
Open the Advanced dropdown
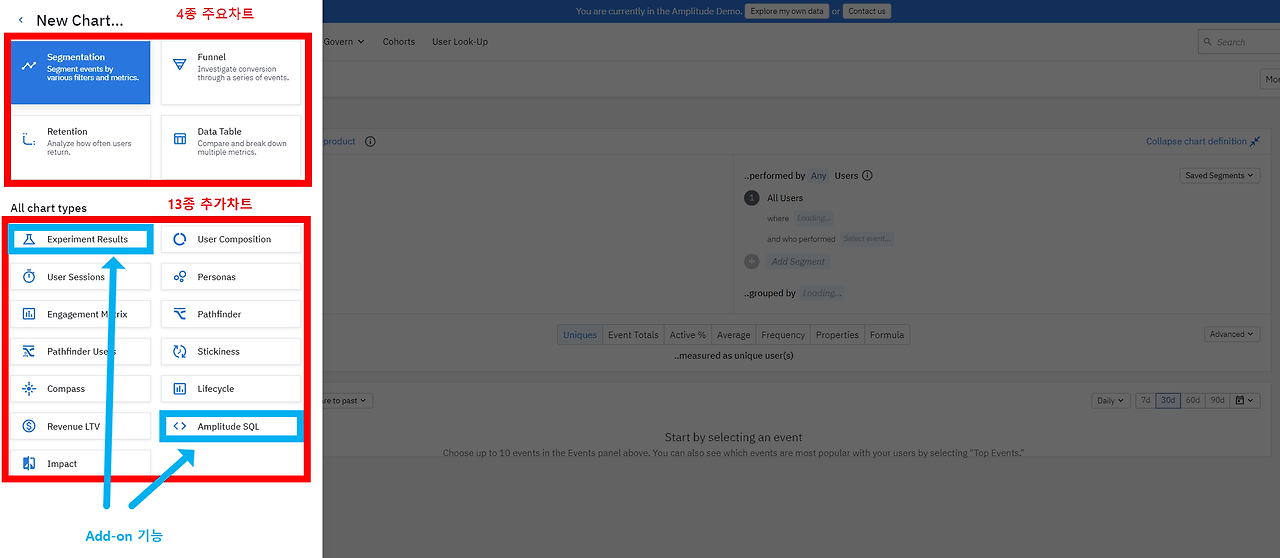(1231, 334)
